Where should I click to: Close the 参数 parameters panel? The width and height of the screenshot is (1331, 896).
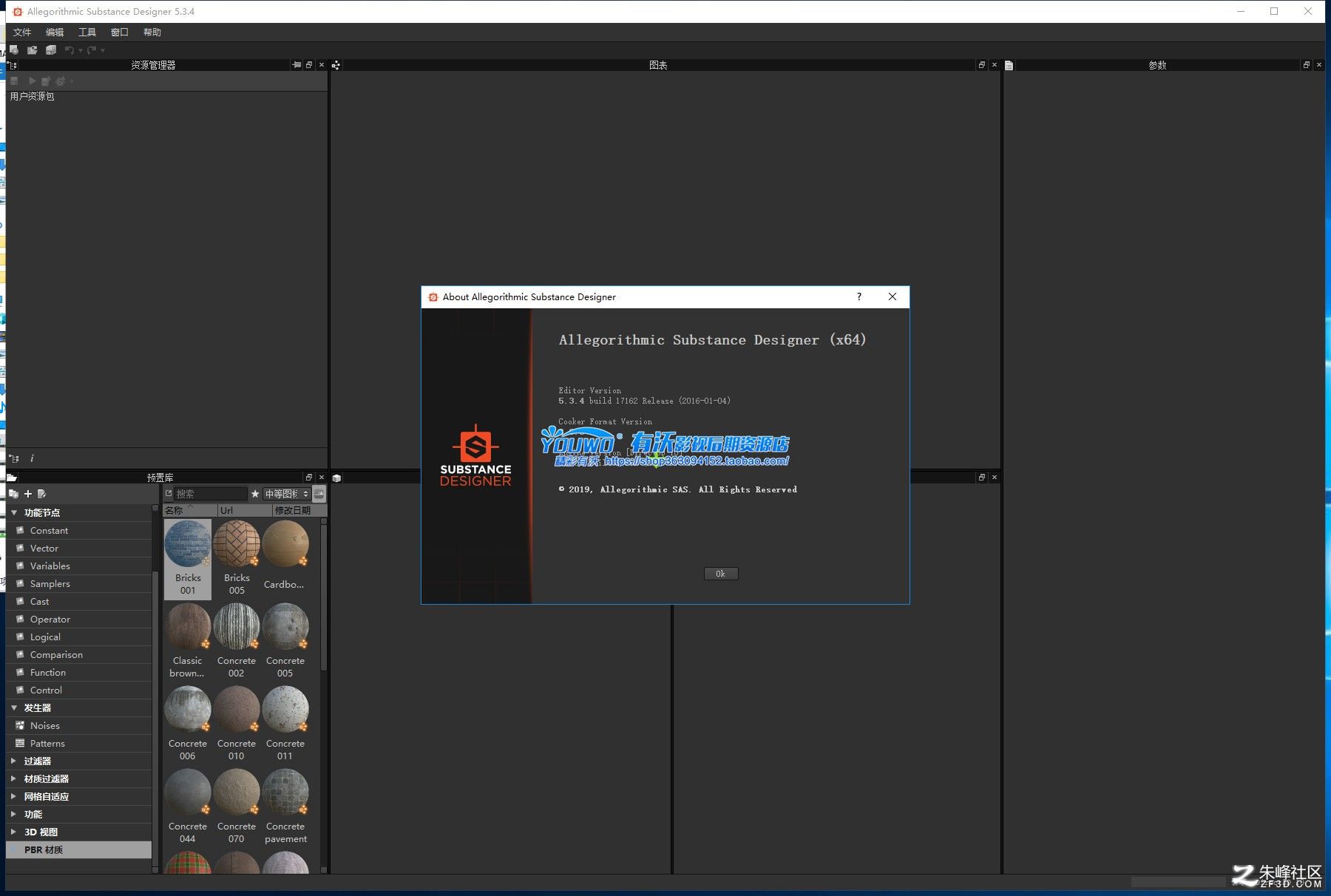[1318, 65]
